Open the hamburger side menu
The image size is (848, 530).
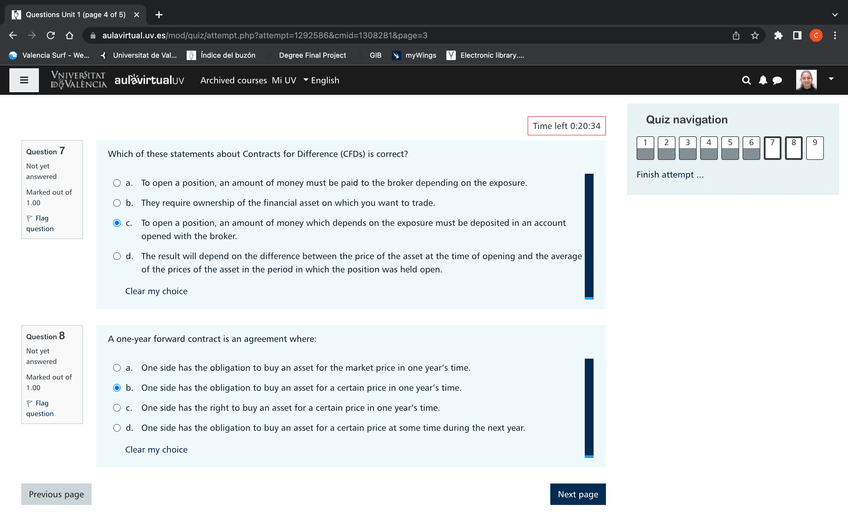point(23,80)
